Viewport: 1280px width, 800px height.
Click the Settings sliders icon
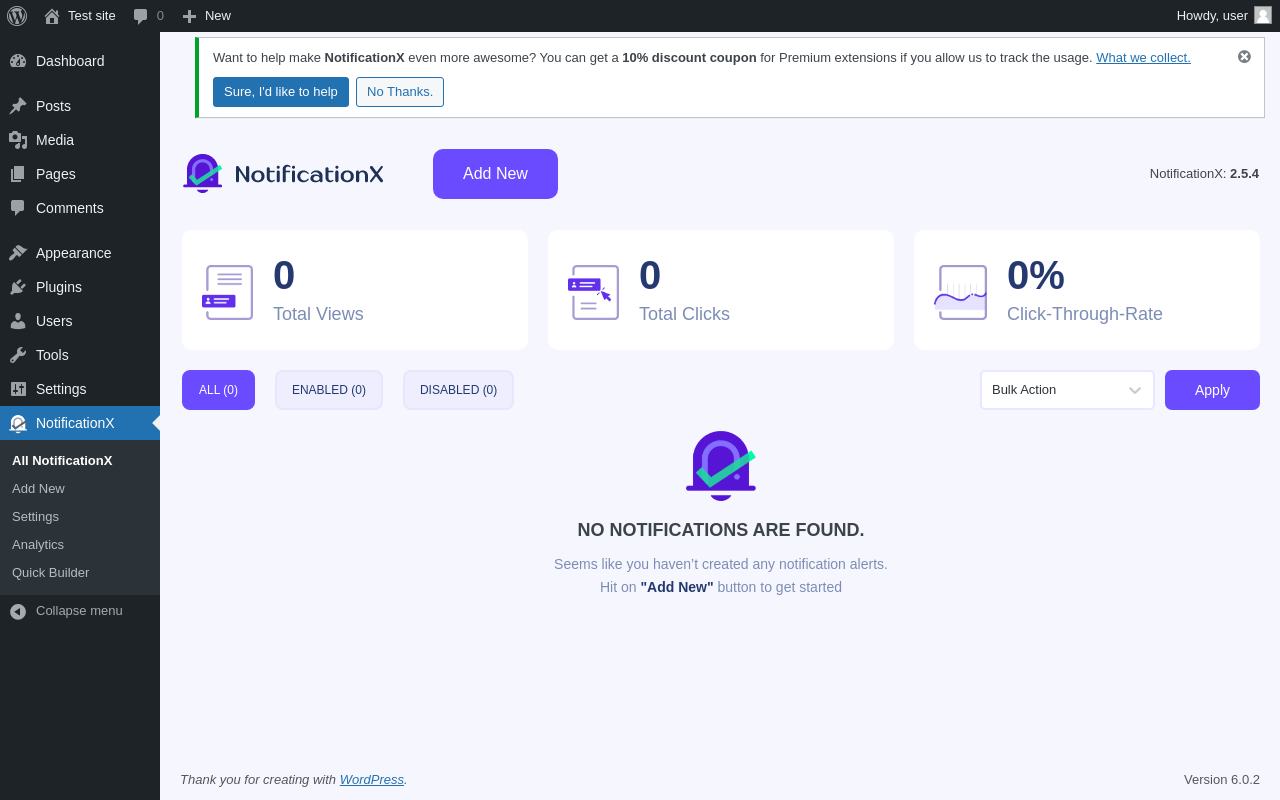pos(18,389)
